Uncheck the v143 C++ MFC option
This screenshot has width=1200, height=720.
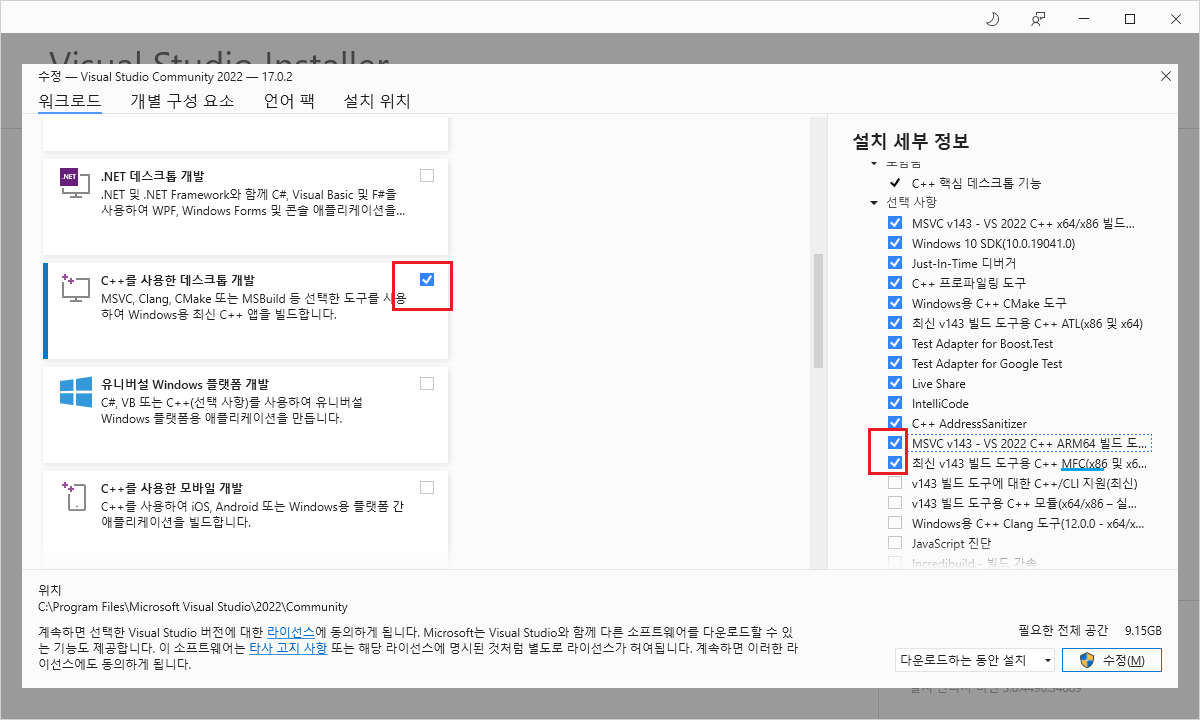(895, 463)
